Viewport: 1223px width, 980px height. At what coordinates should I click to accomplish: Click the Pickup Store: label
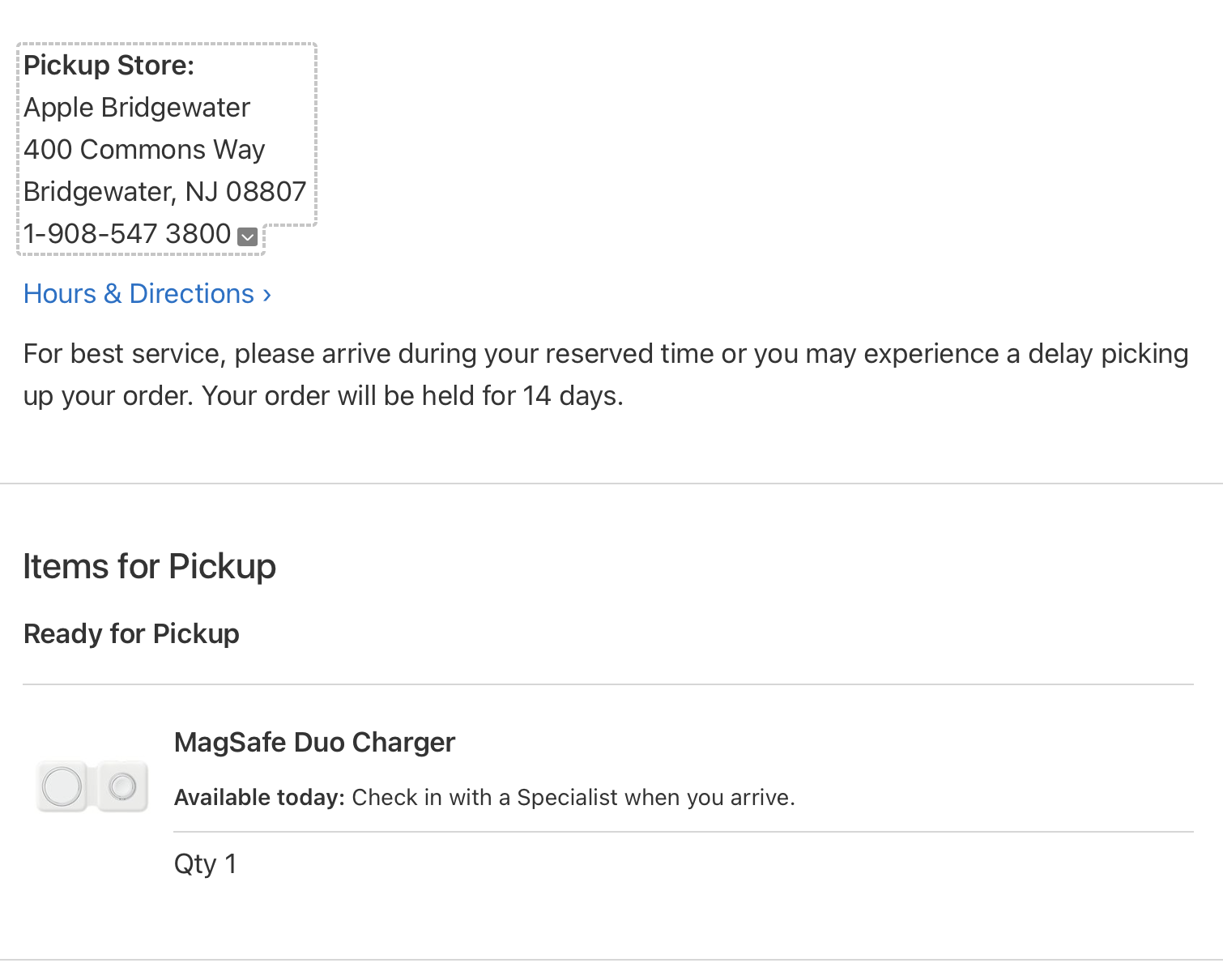coord(109,66)
